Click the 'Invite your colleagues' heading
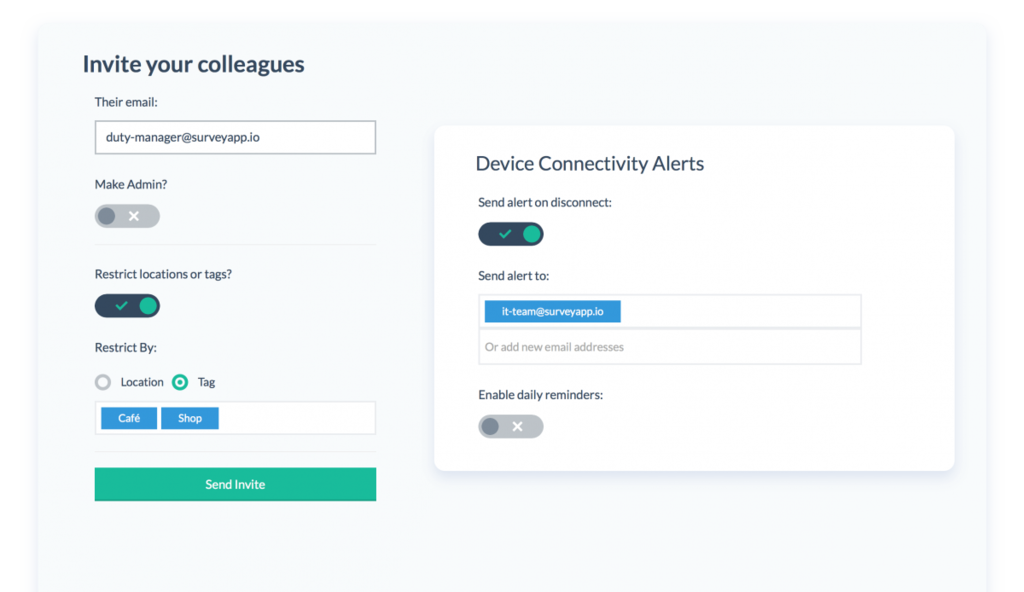This screenshot has width=1024, height=592. 193,65
